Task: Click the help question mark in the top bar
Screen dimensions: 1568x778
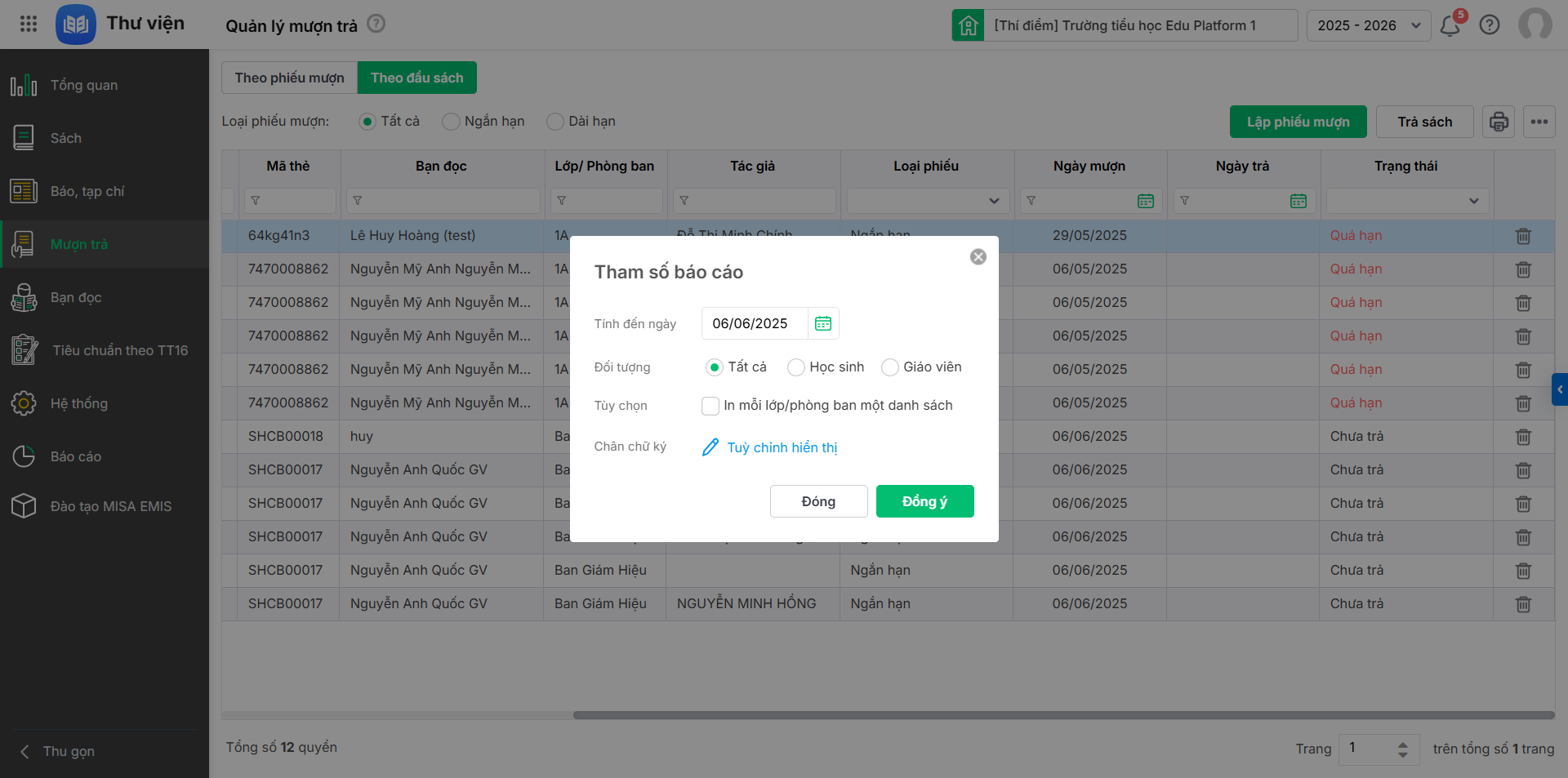Action: click(1490, 25)
